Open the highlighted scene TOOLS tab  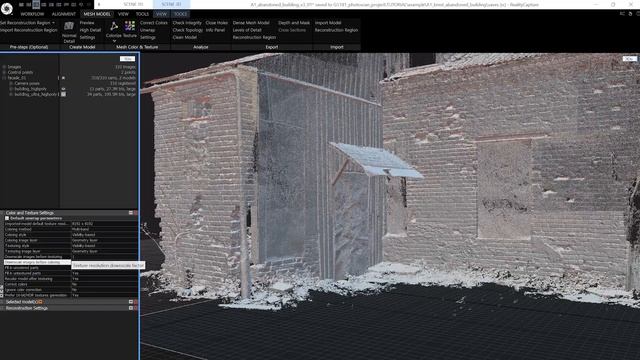(180, 14)
